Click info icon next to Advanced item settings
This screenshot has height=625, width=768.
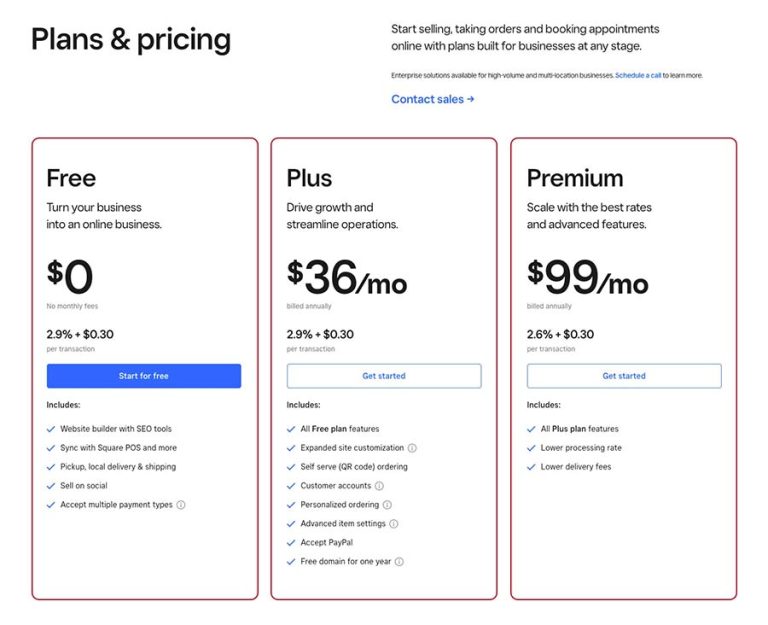pos(394,524)
